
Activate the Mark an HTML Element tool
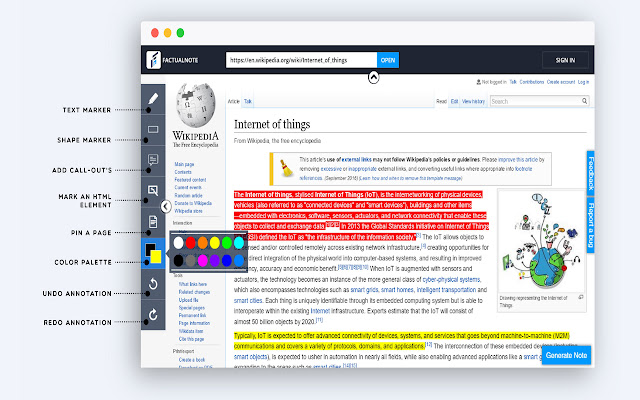click(153, 191)
